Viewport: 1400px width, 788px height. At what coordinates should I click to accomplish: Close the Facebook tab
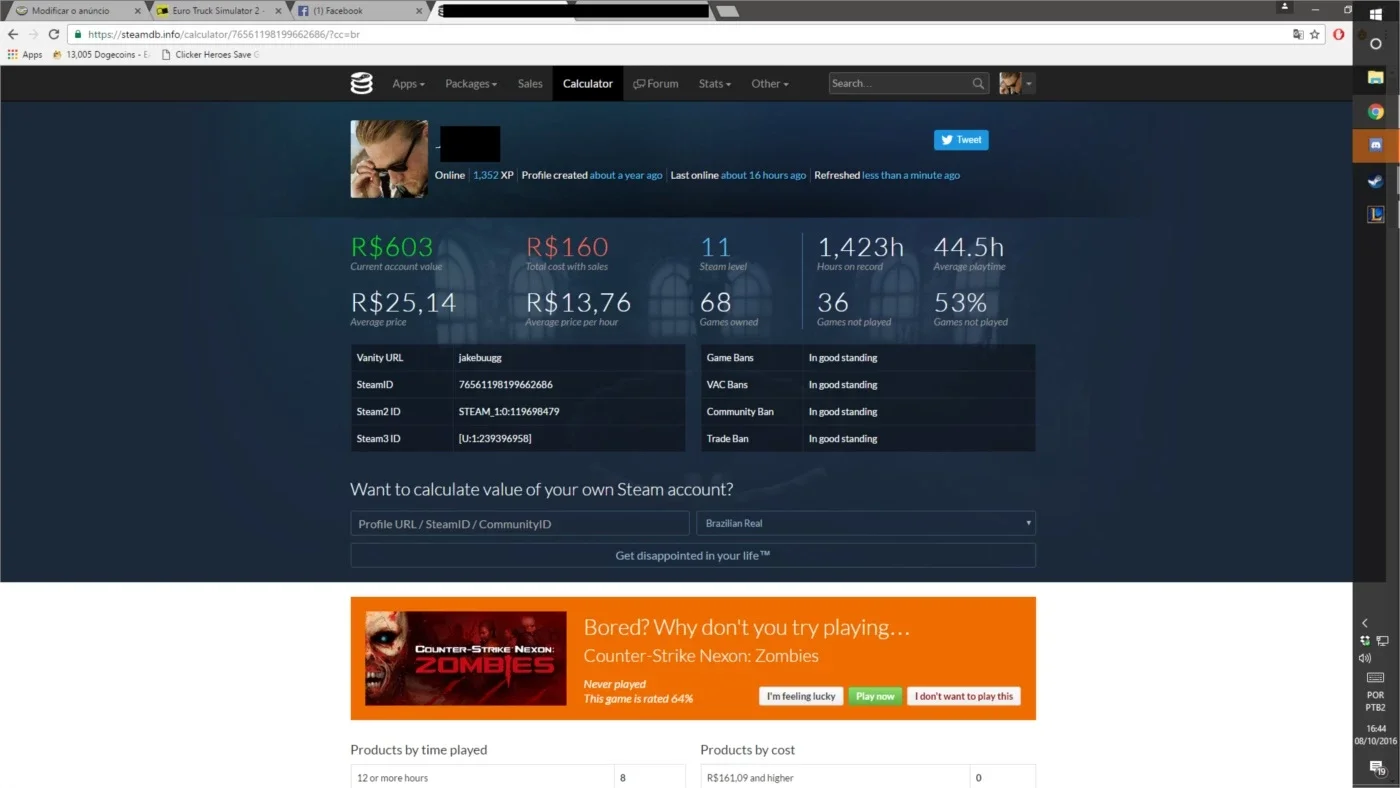tap(420, 11)
